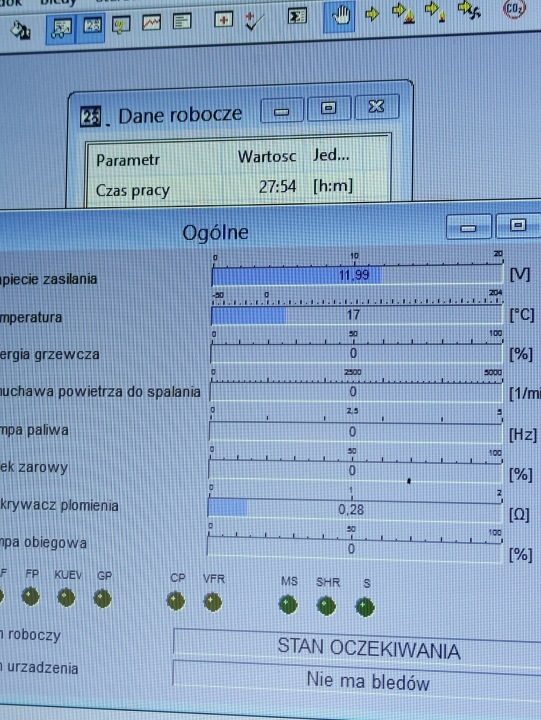Click the checkmark with red cross icon
The height and width of the screenshot is (720, 541).
254,20
